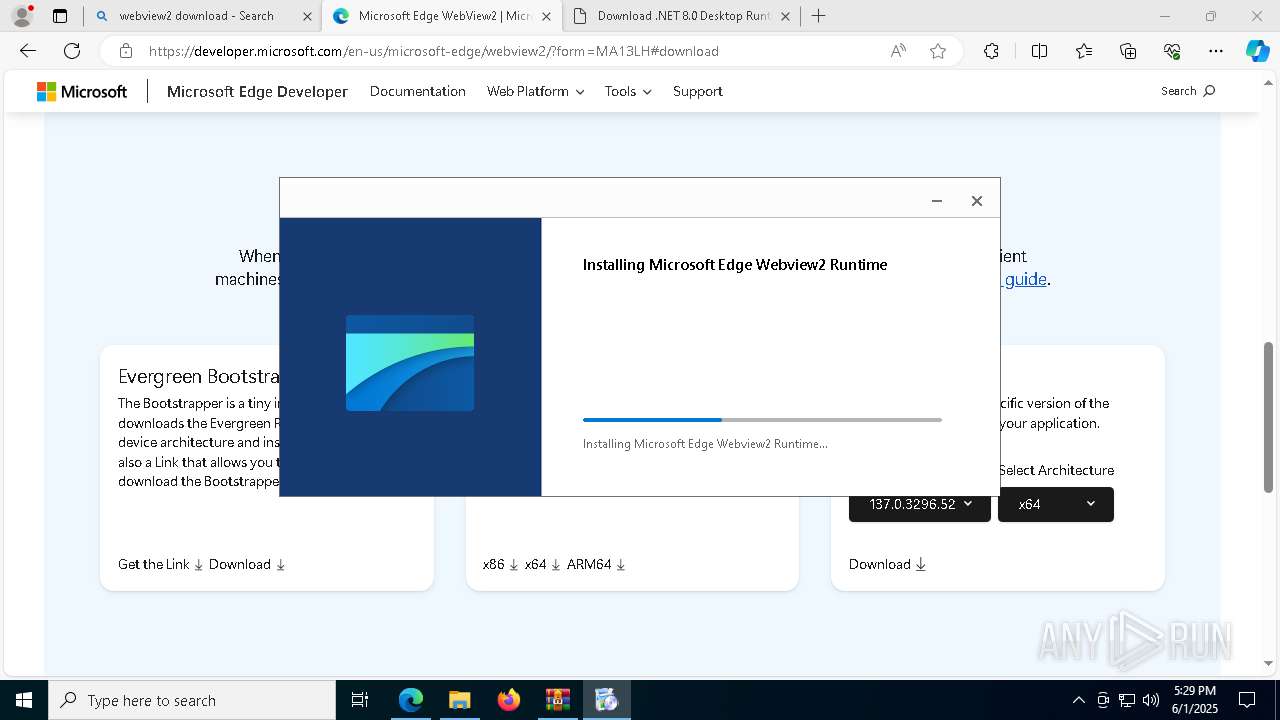Open File Explorer from taskbar
The height and width of the screenshot is (720, 1280).
pyautogui.click(x=459, y=700)
